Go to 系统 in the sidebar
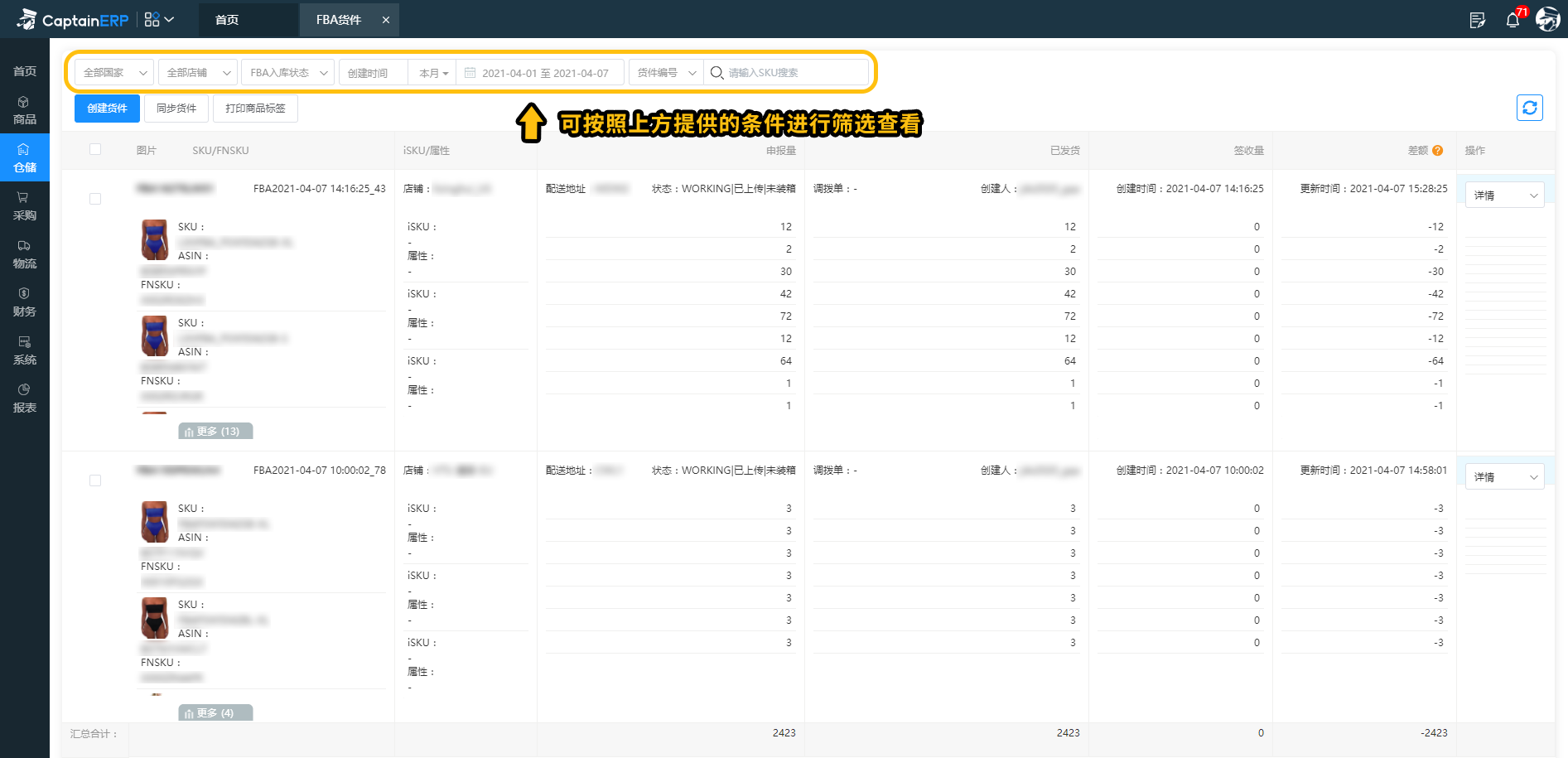Viewport: 1568px width, 758px height. [24, 350]
